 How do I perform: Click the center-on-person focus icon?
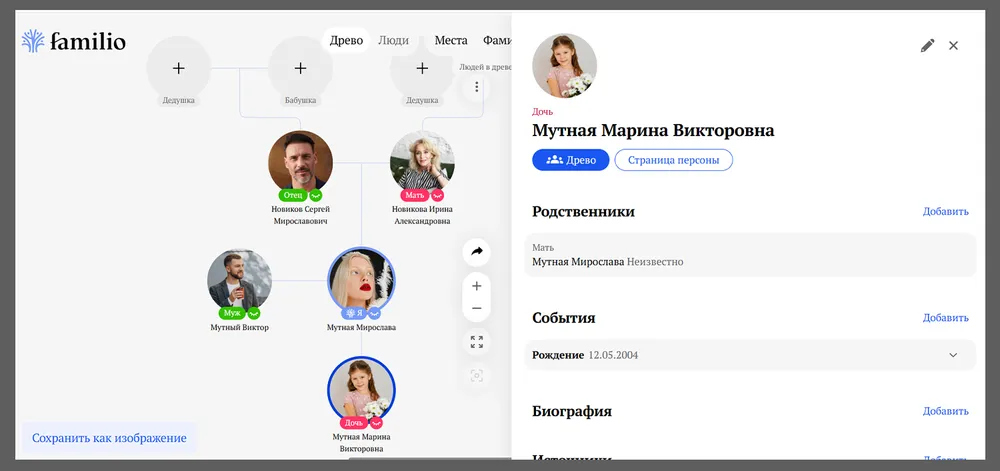tap(477, 375)
